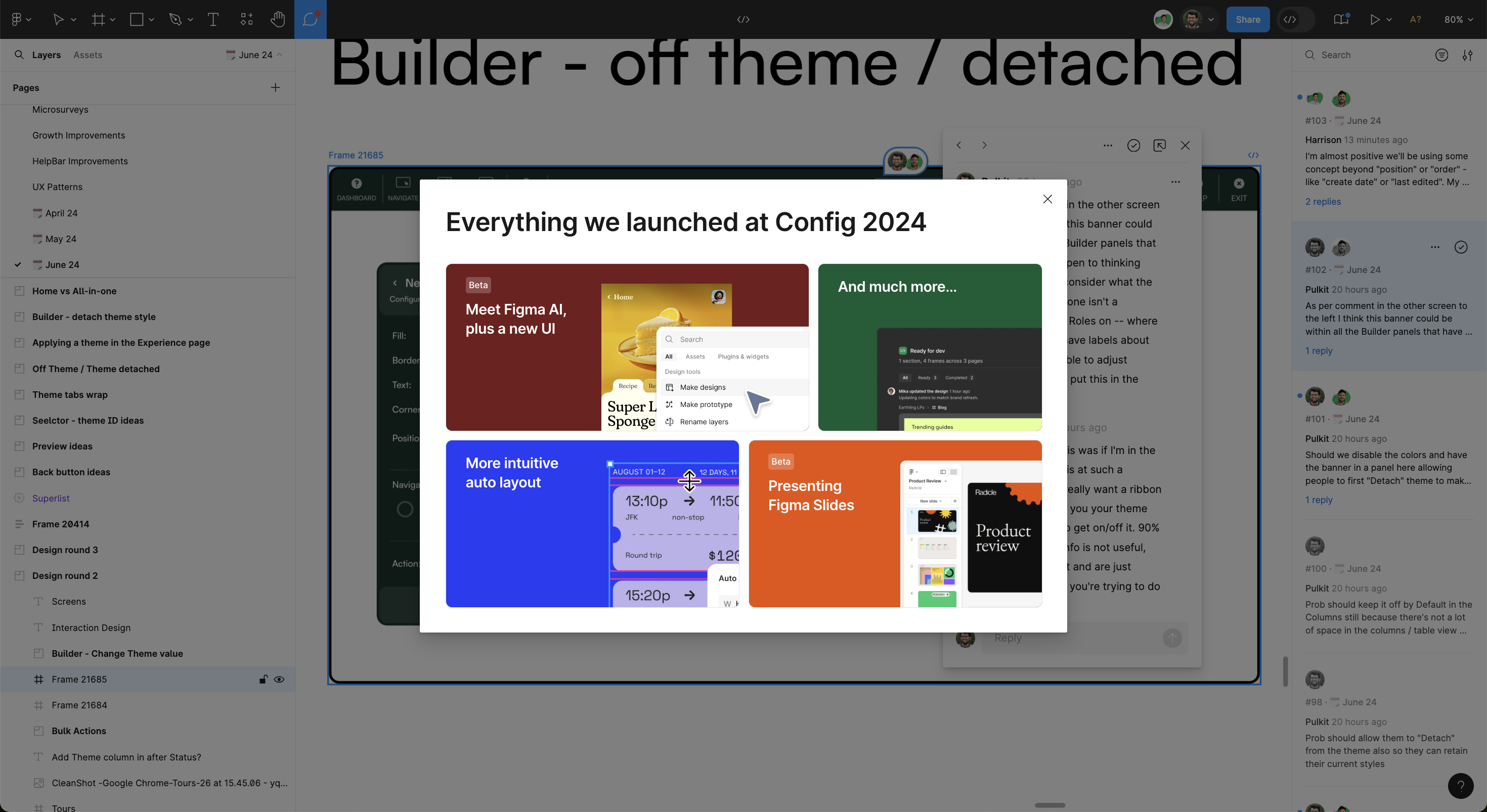Open 1 reply on comment #101
The height and width of the screenshot is (812, 1487).
[x=1319, y=500]
